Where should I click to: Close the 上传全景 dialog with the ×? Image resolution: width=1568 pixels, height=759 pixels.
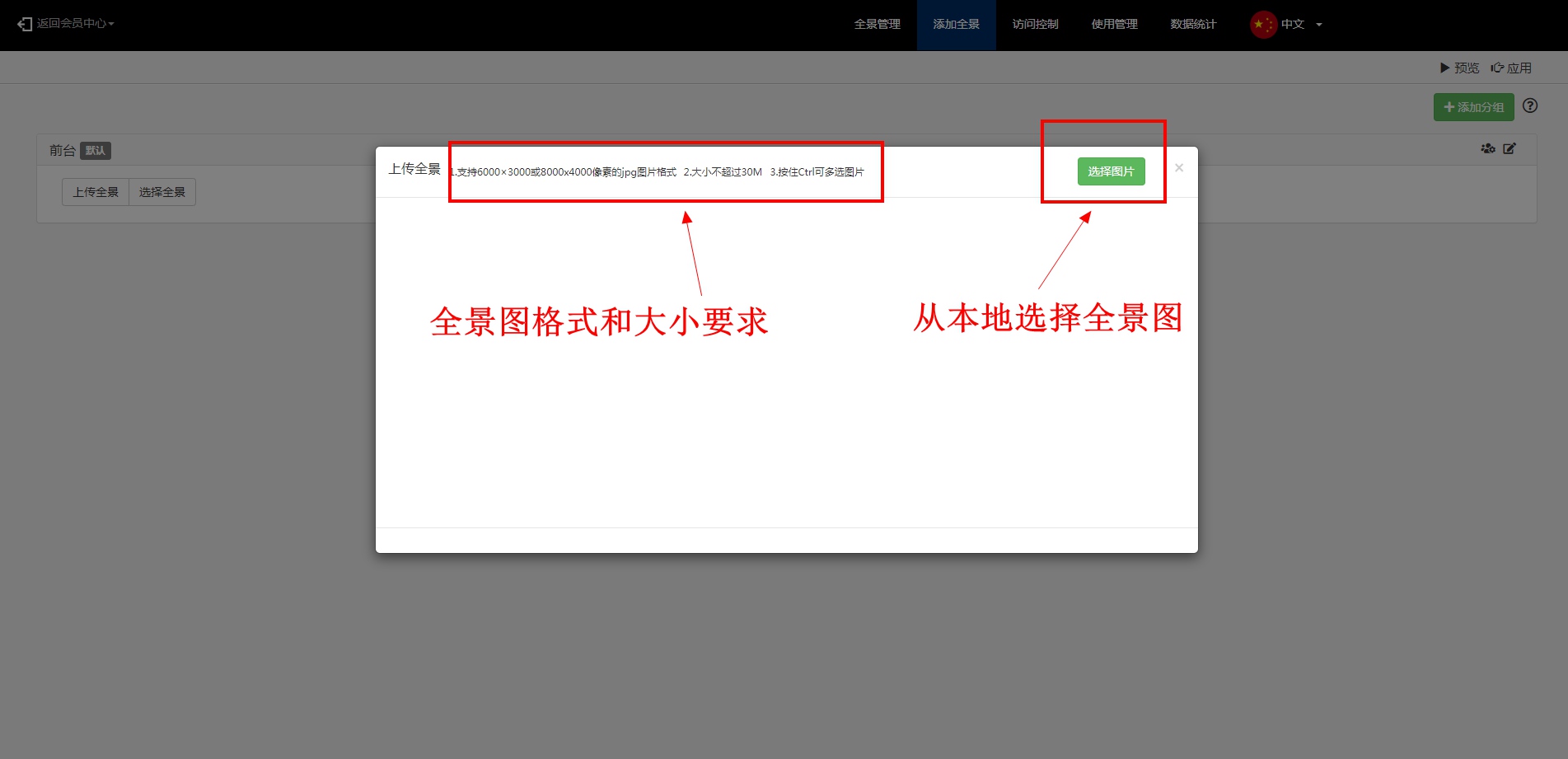[1179, 168]
